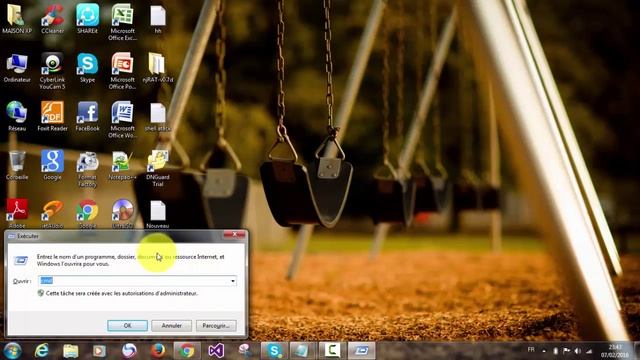Open Visual Studio from the taskbar

pos(216,351)
